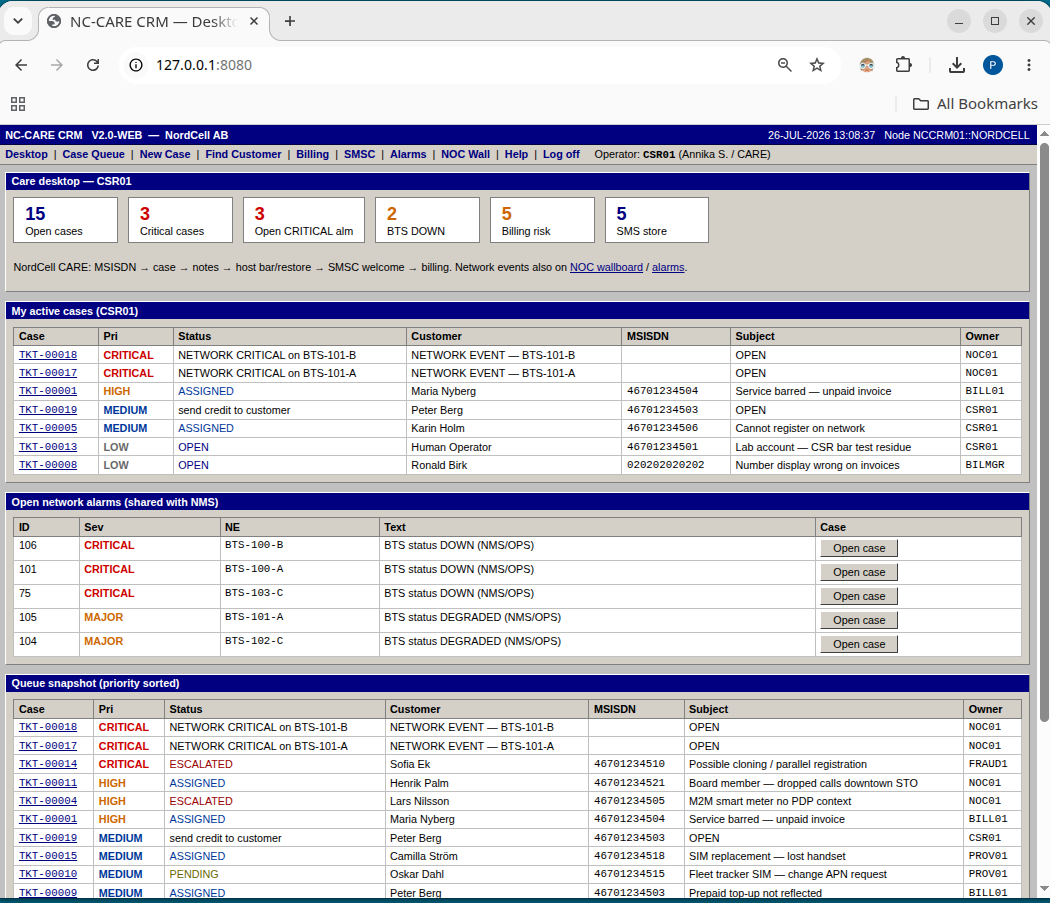
Task: View site info icon in address bar
Action: pyautogui.click(x=136, y=65)
